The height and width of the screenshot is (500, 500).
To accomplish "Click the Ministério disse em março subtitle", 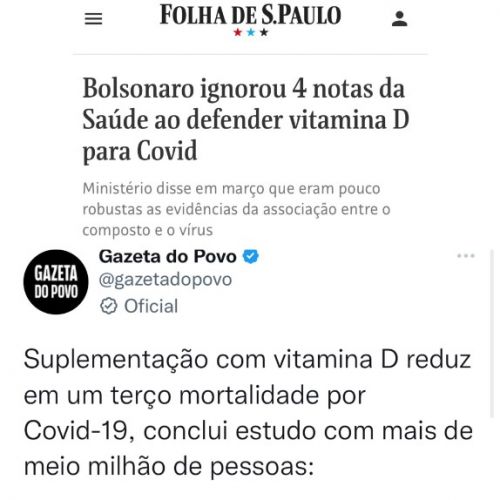I will (x=236, y=209).
